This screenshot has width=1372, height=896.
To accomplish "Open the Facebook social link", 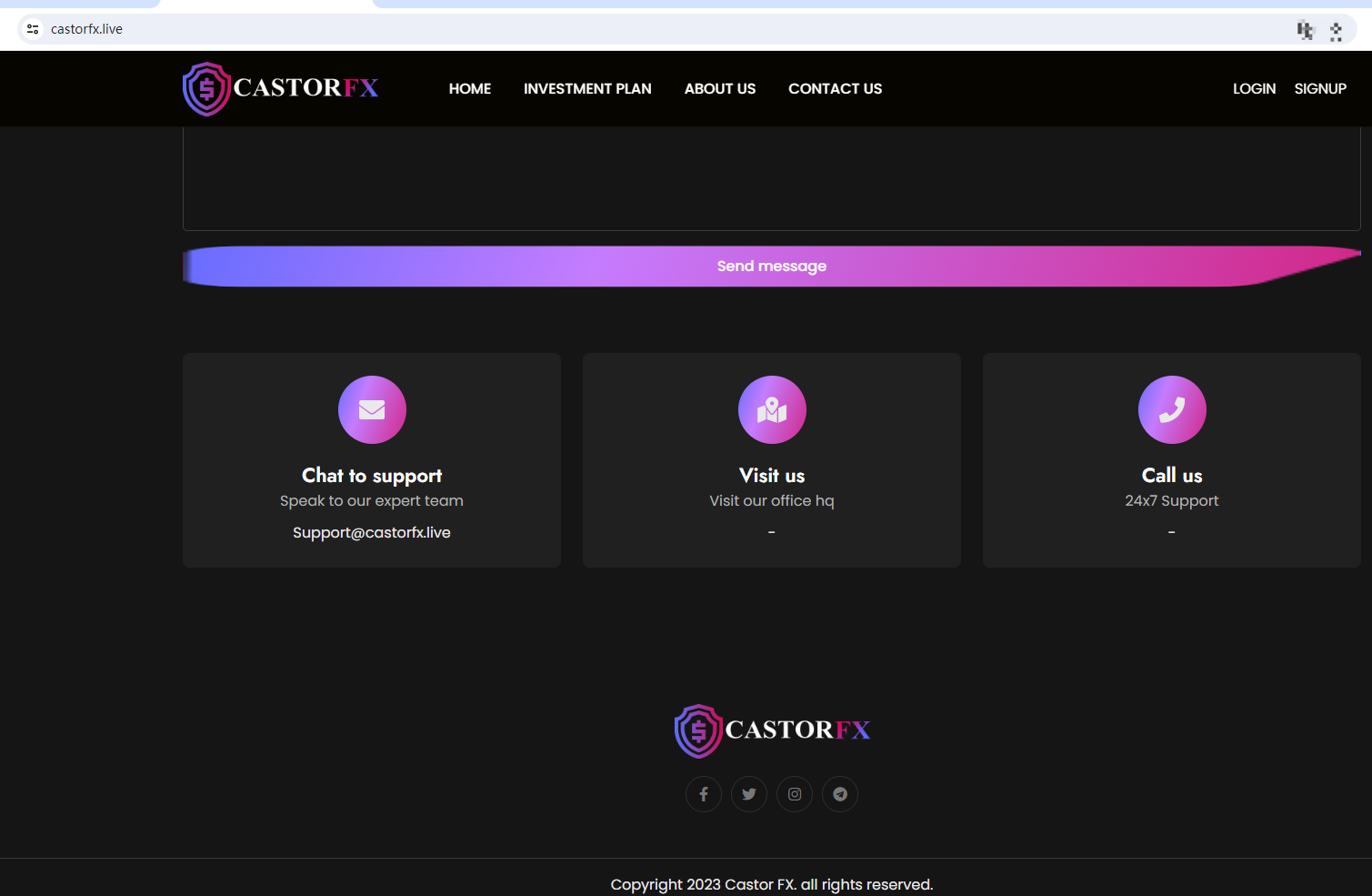I will (704, 794).
